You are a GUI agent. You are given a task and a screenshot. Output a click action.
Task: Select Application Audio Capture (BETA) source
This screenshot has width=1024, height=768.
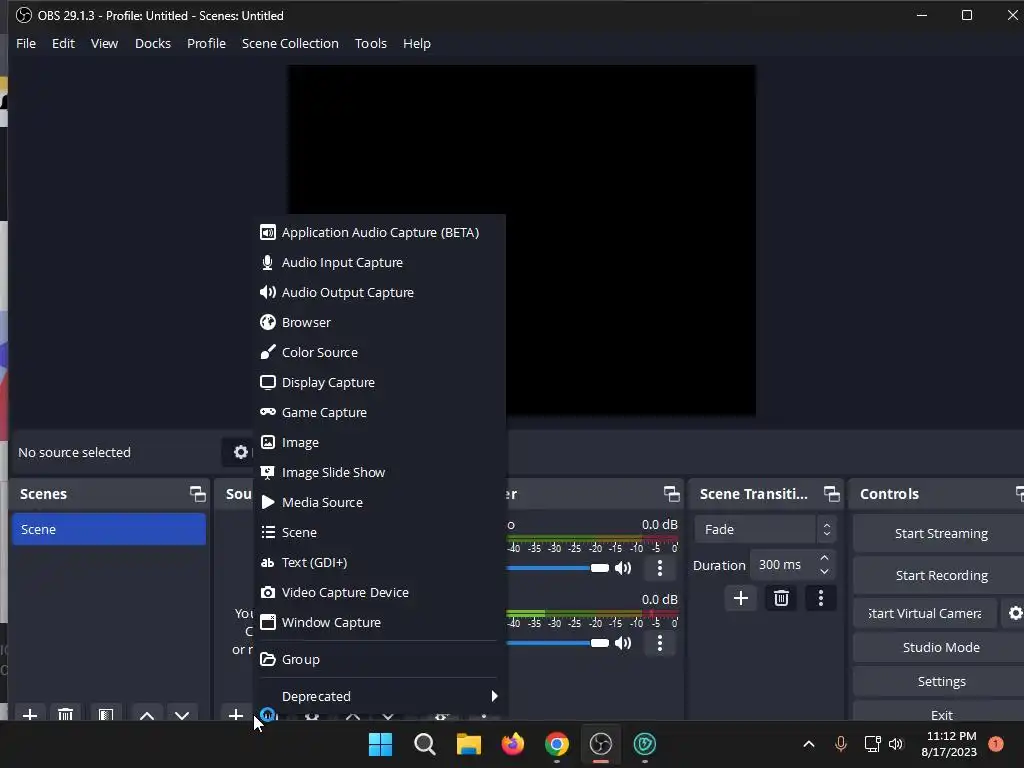point(379,232)
